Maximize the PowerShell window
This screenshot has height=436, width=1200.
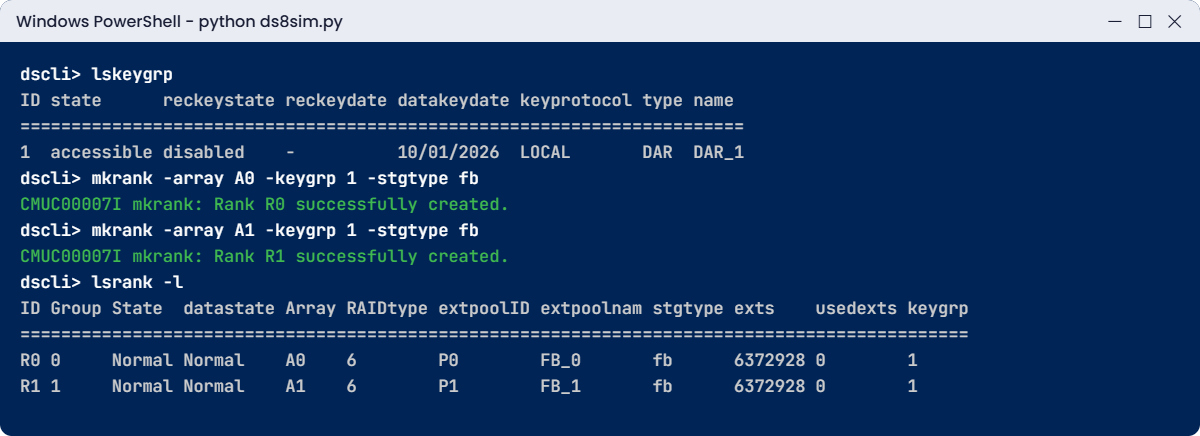1145,21
